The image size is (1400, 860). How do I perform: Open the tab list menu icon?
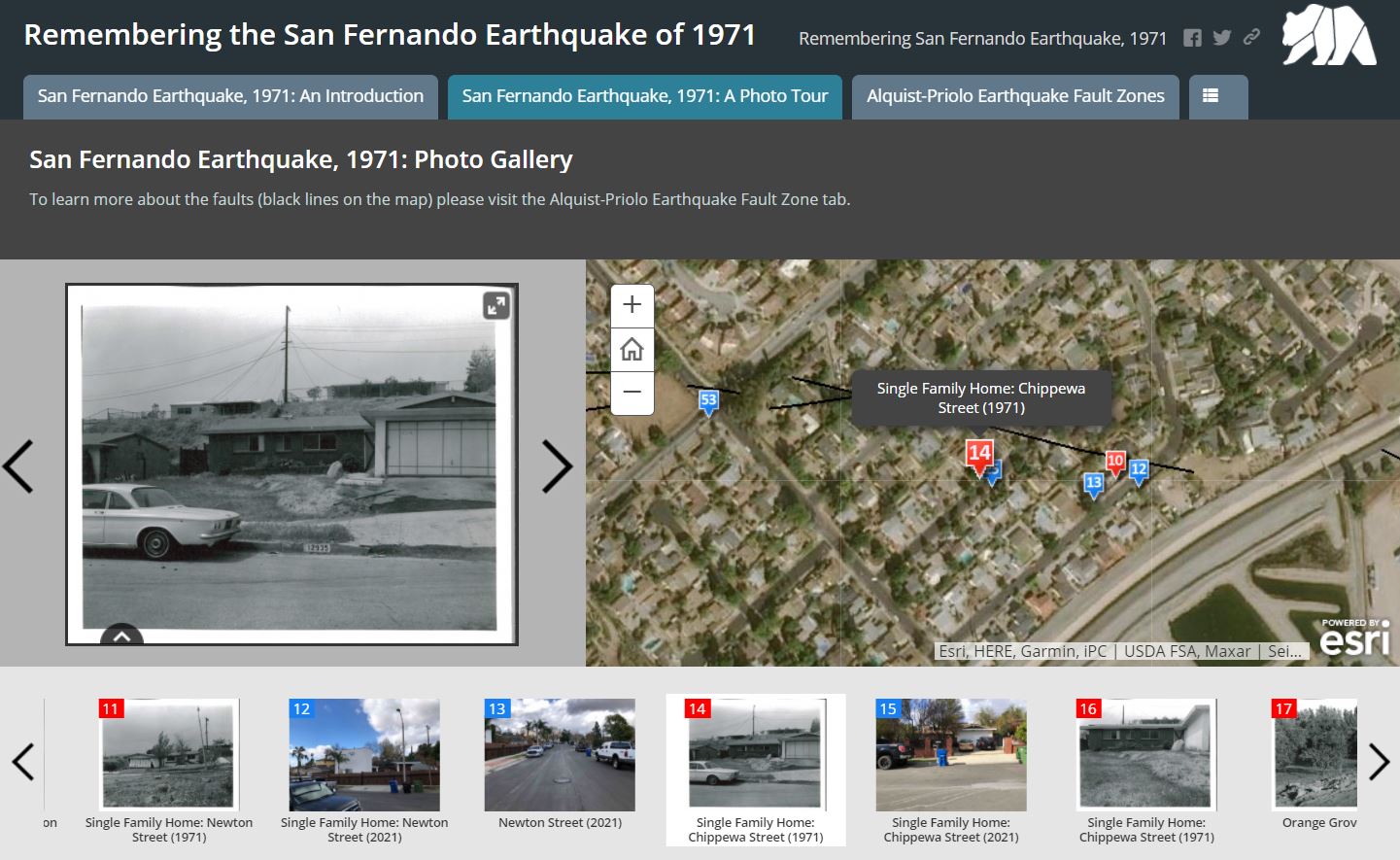[1211, 96]
